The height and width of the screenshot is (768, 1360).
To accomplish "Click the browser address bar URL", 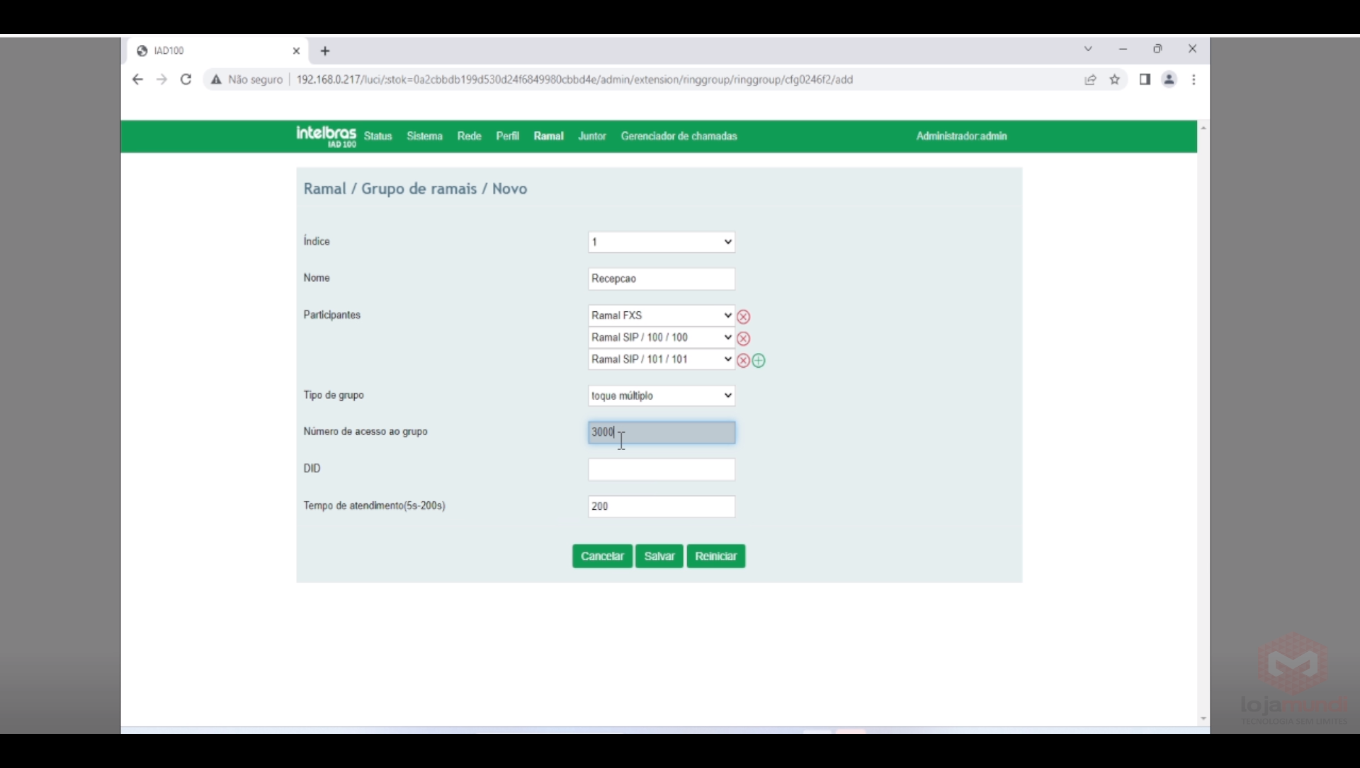I will [x=575, y=79].
